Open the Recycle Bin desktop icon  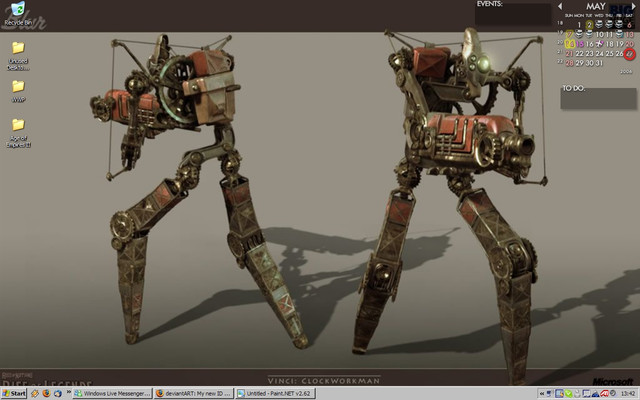[18, 13]
